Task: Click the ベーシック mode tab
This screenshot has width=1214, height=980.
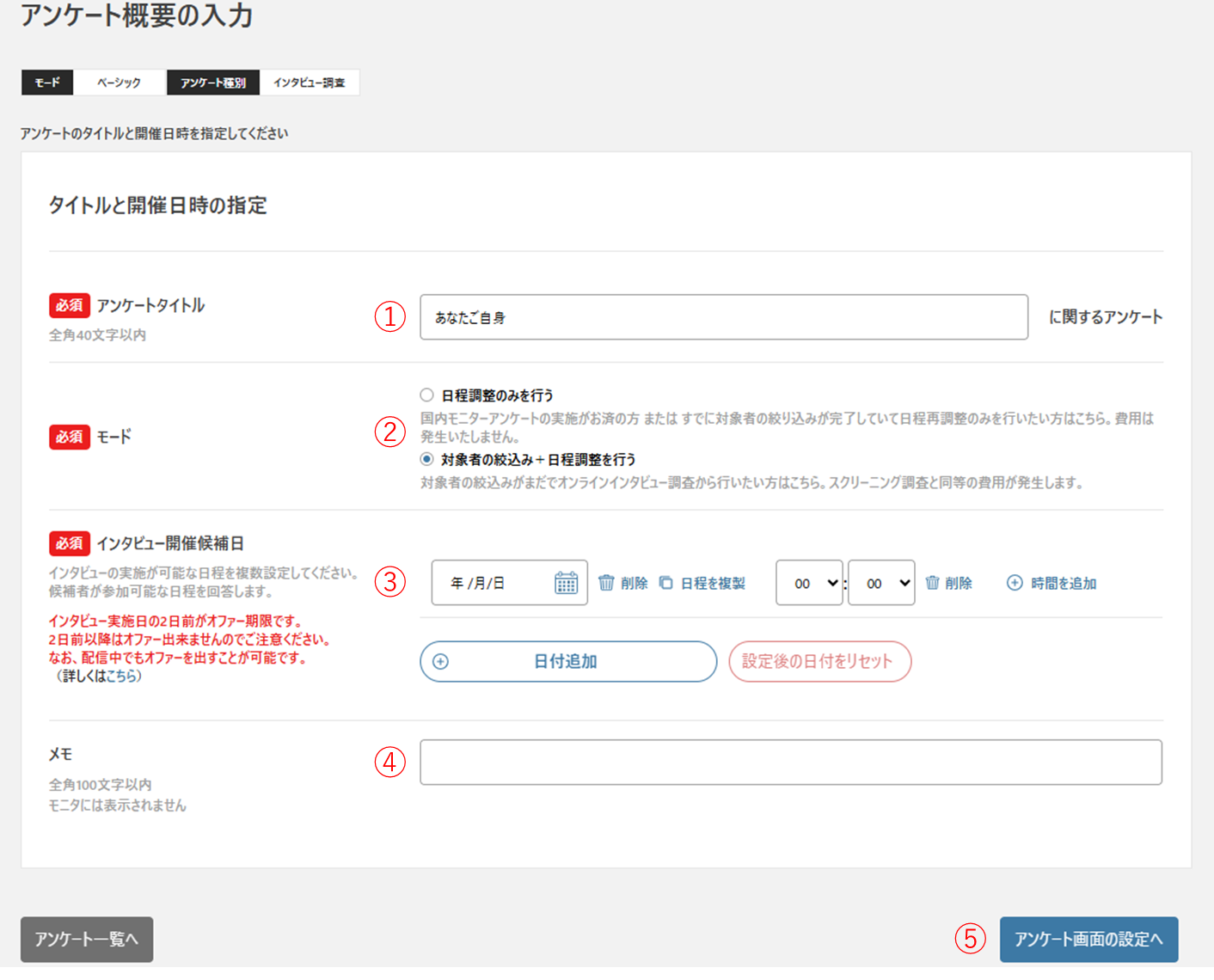Action: [119, 83]
